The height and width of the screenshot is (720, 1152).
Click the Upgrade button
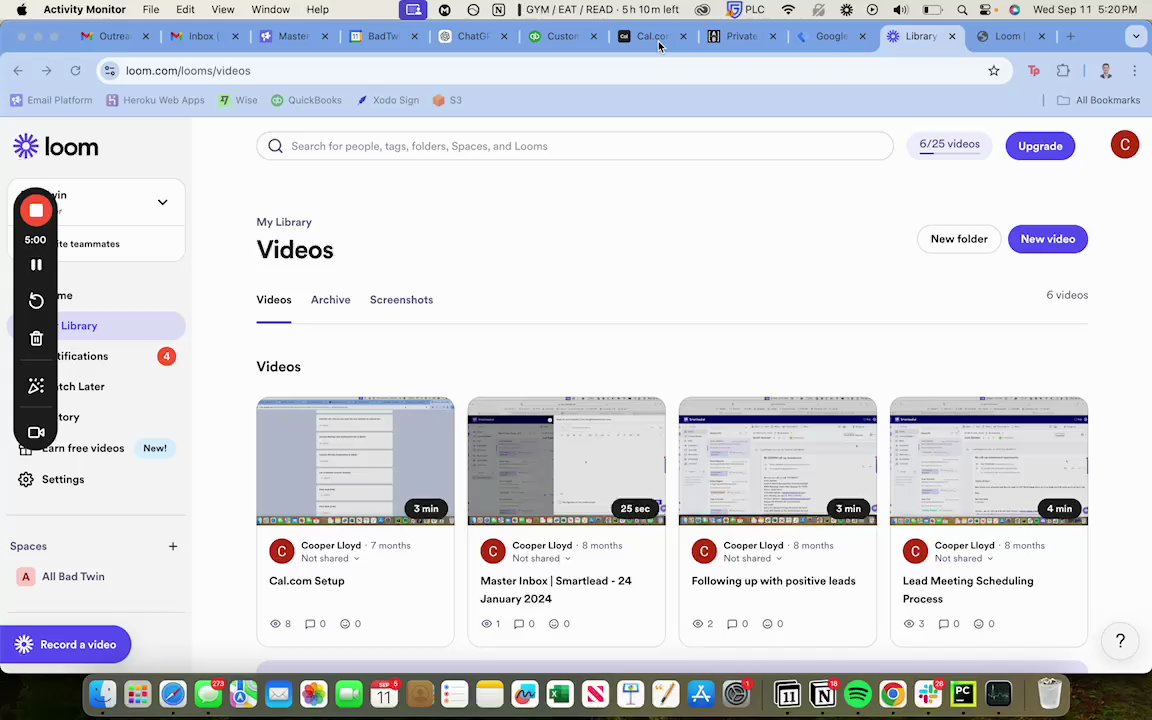[x=1040, y=146]
